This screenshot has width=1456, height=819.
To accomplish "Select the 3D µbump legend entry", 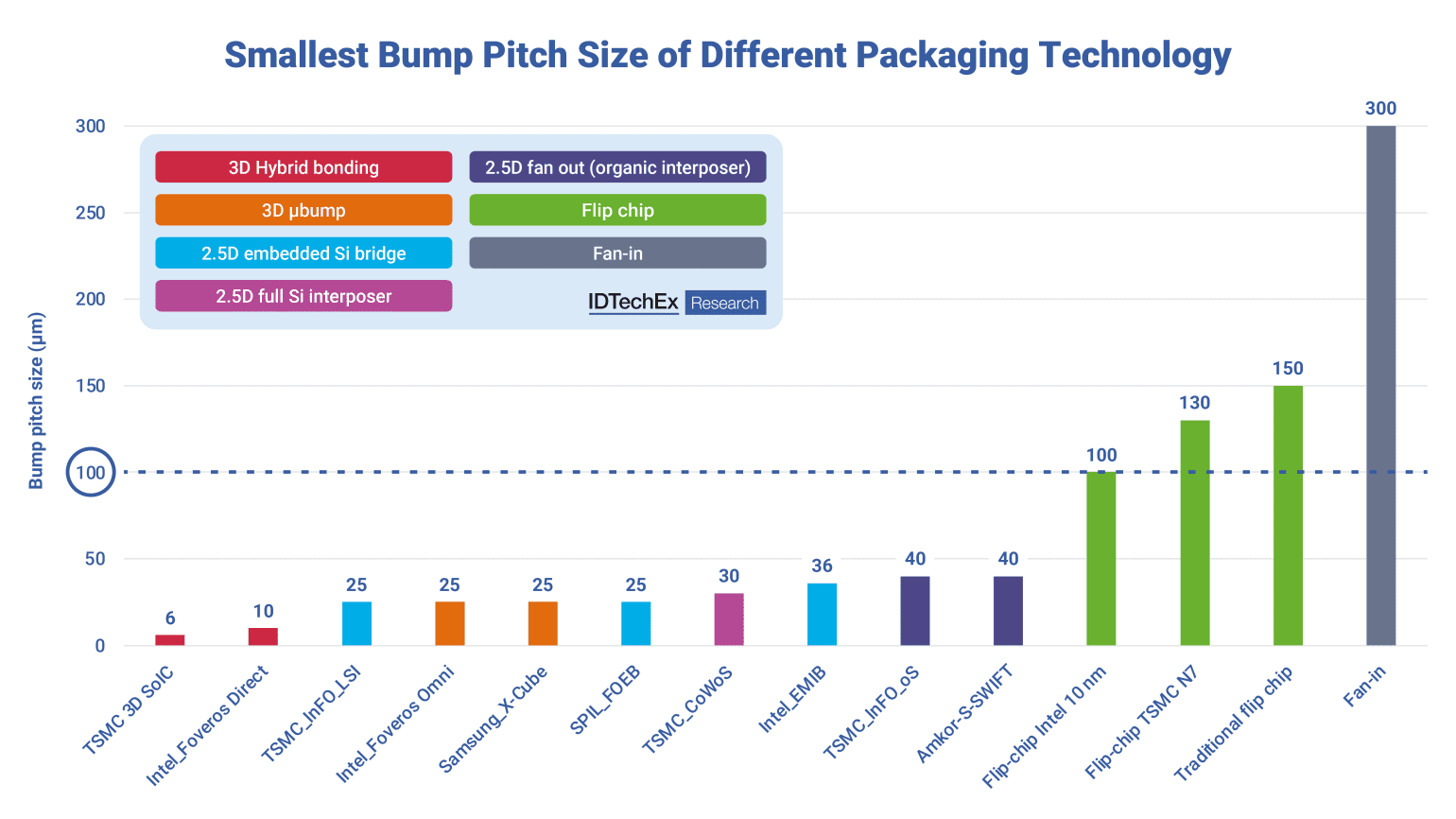I will pyautogui.click(x=303, y=210).
